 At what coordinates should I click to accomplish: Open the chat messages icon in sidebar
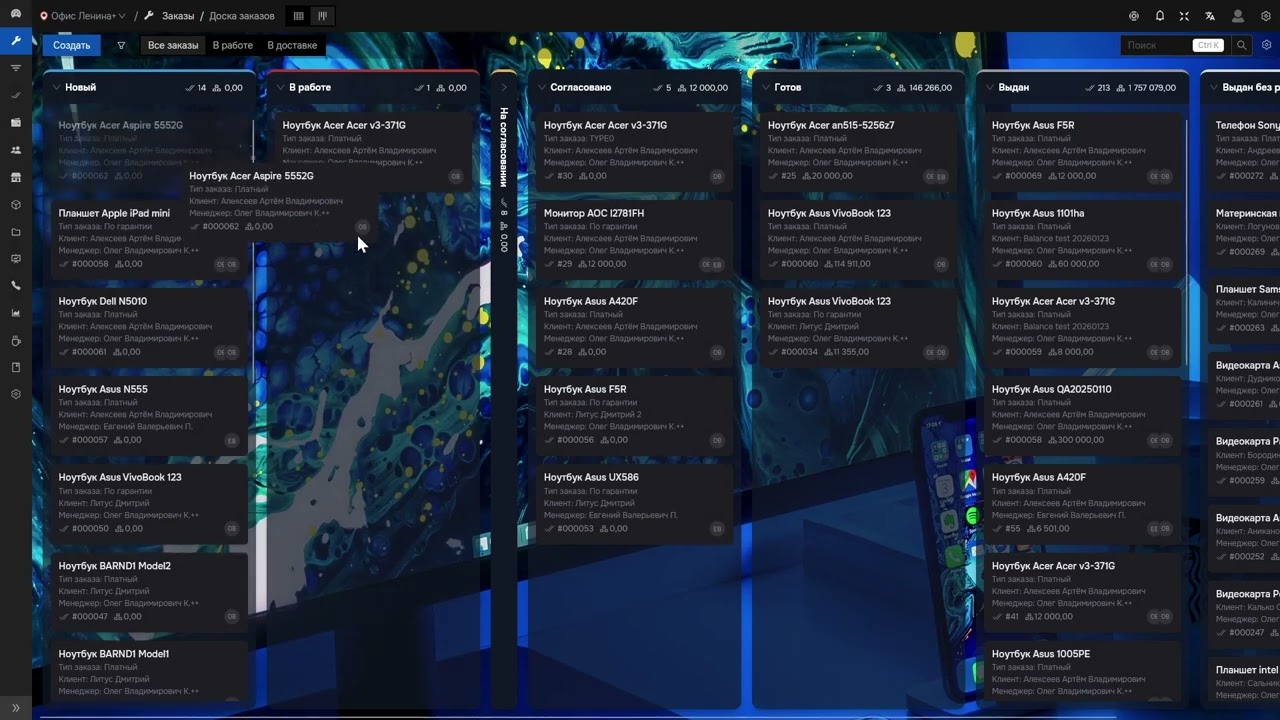[x=15, y=259]
